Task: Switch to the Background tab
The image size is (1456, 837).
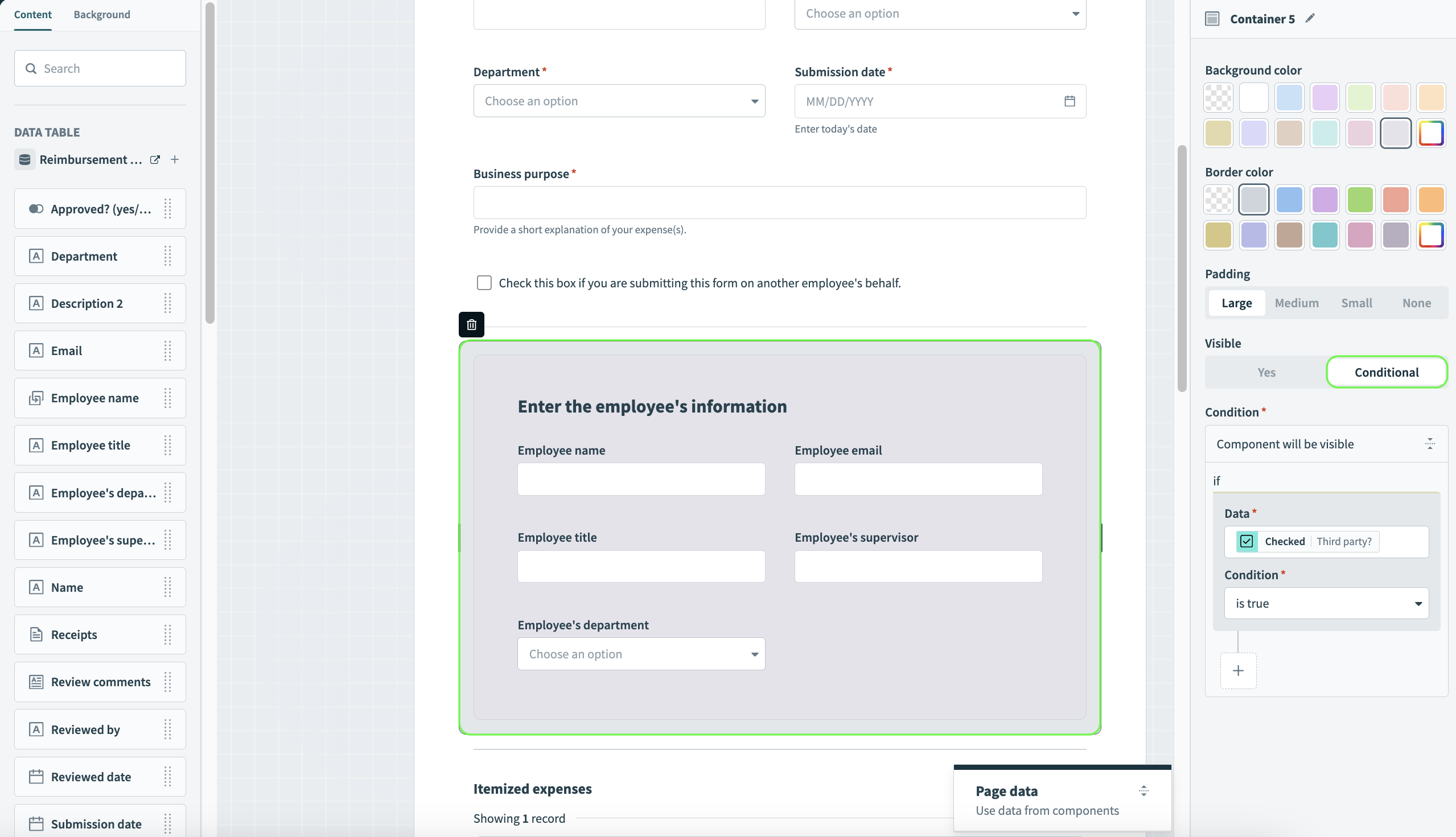Action: point(102,14)
